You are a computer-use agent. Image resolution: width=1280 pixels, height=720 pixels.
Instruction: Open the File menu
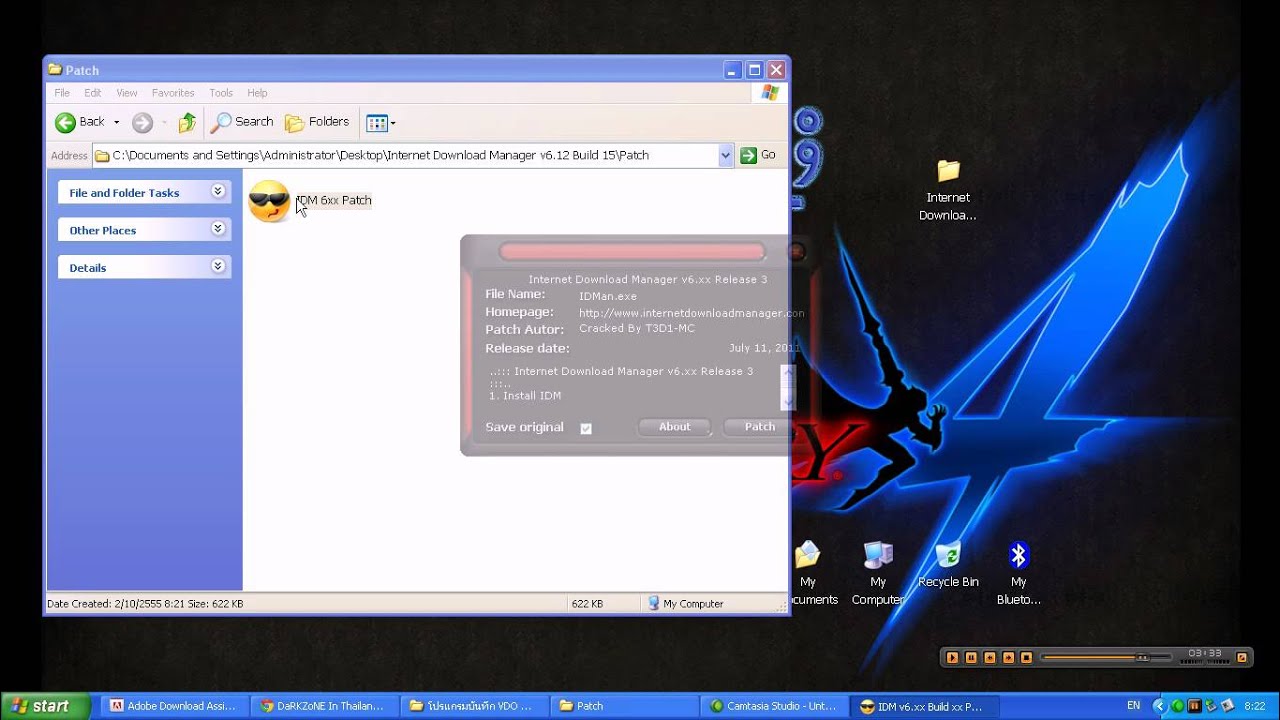(x=62, y=93)
